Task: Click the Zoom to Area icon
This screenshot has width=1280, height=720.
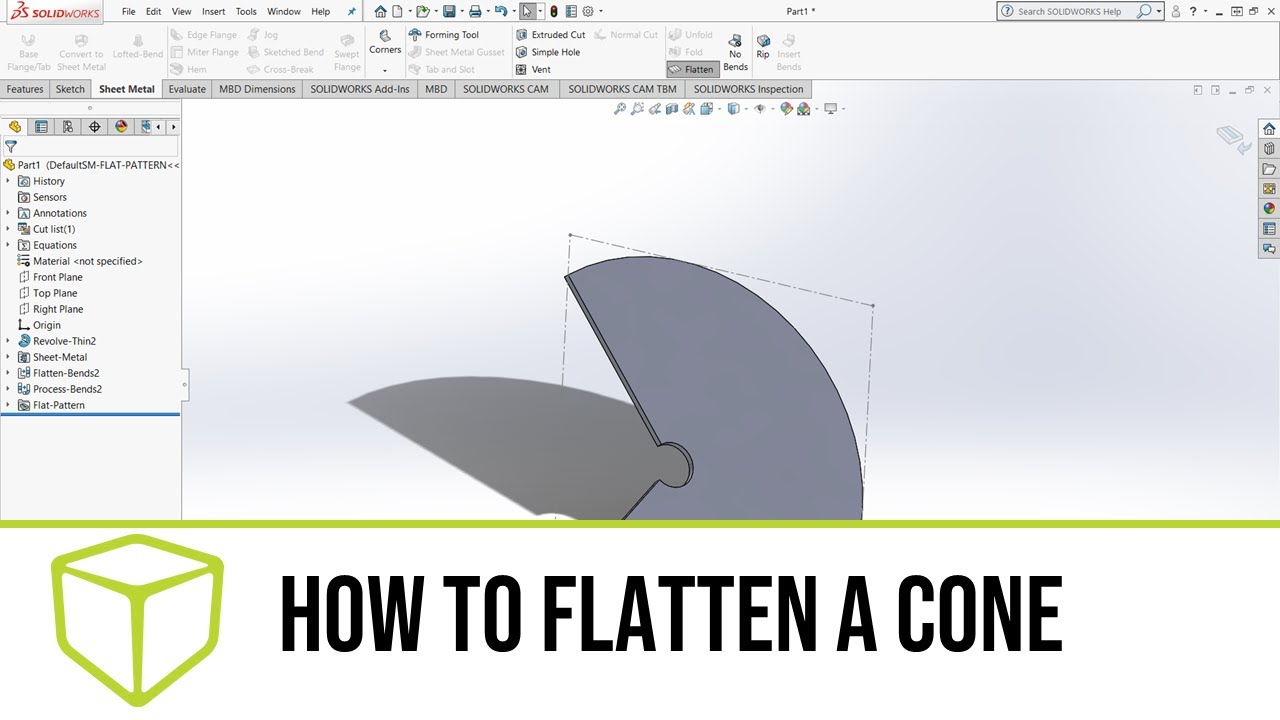Action: click(x=637, y=109)
